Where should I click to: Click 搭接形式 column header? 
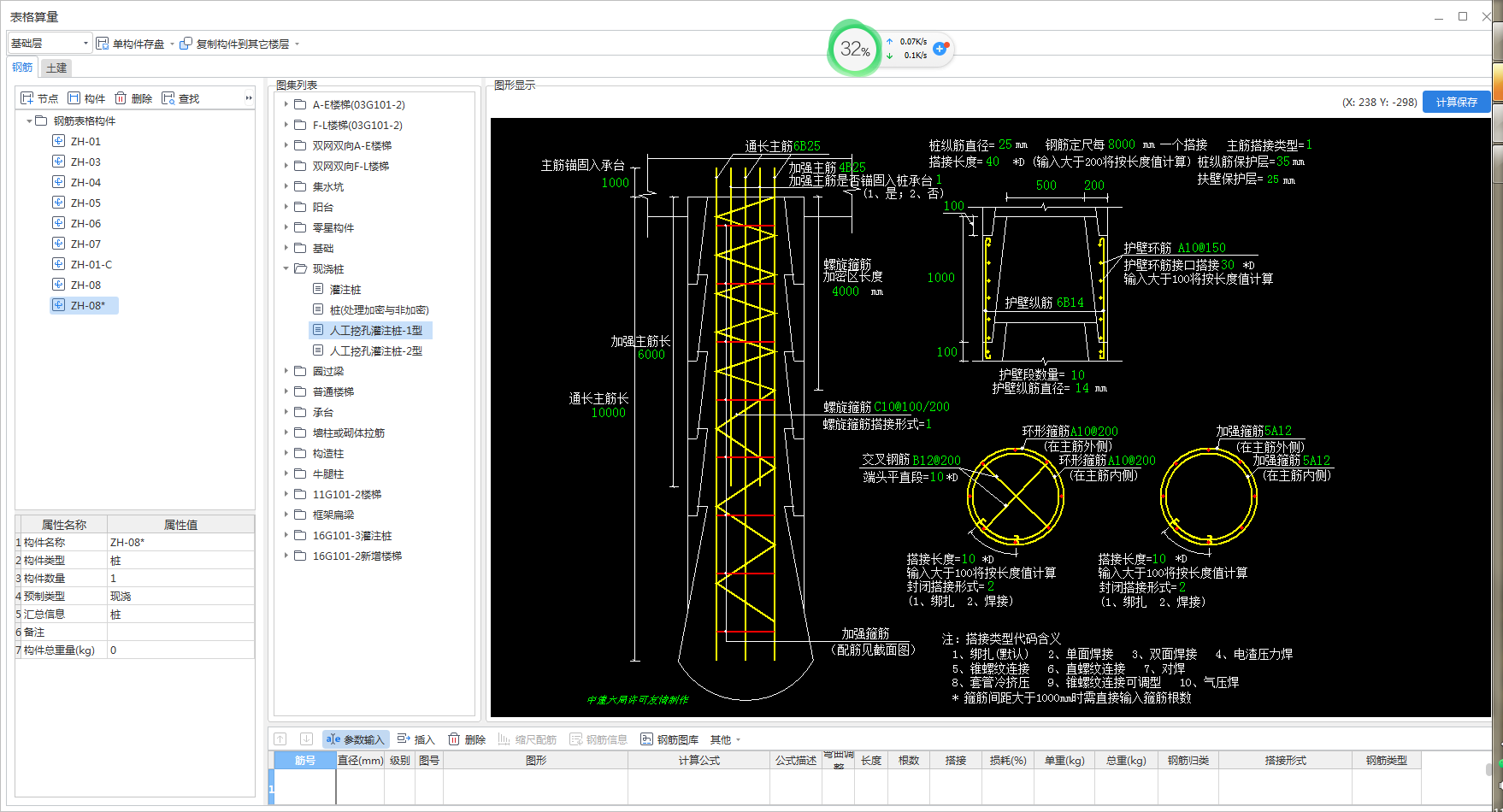point(1285,761)
